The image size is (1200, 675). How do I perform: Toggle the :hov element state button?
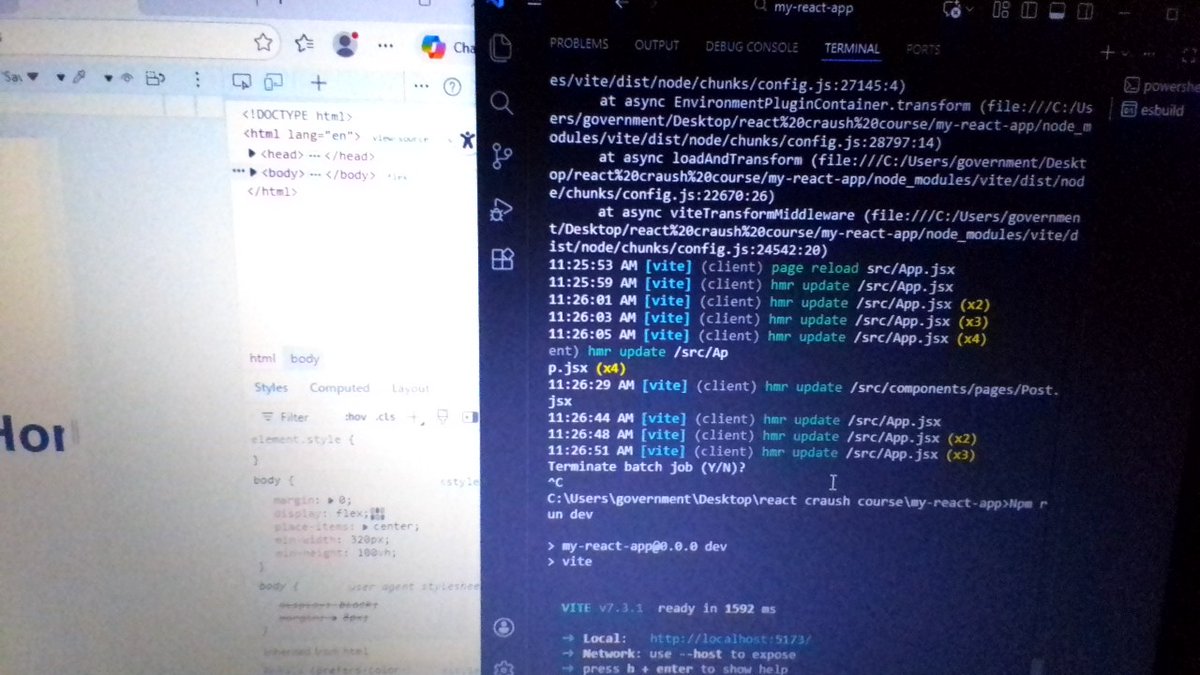355,417
